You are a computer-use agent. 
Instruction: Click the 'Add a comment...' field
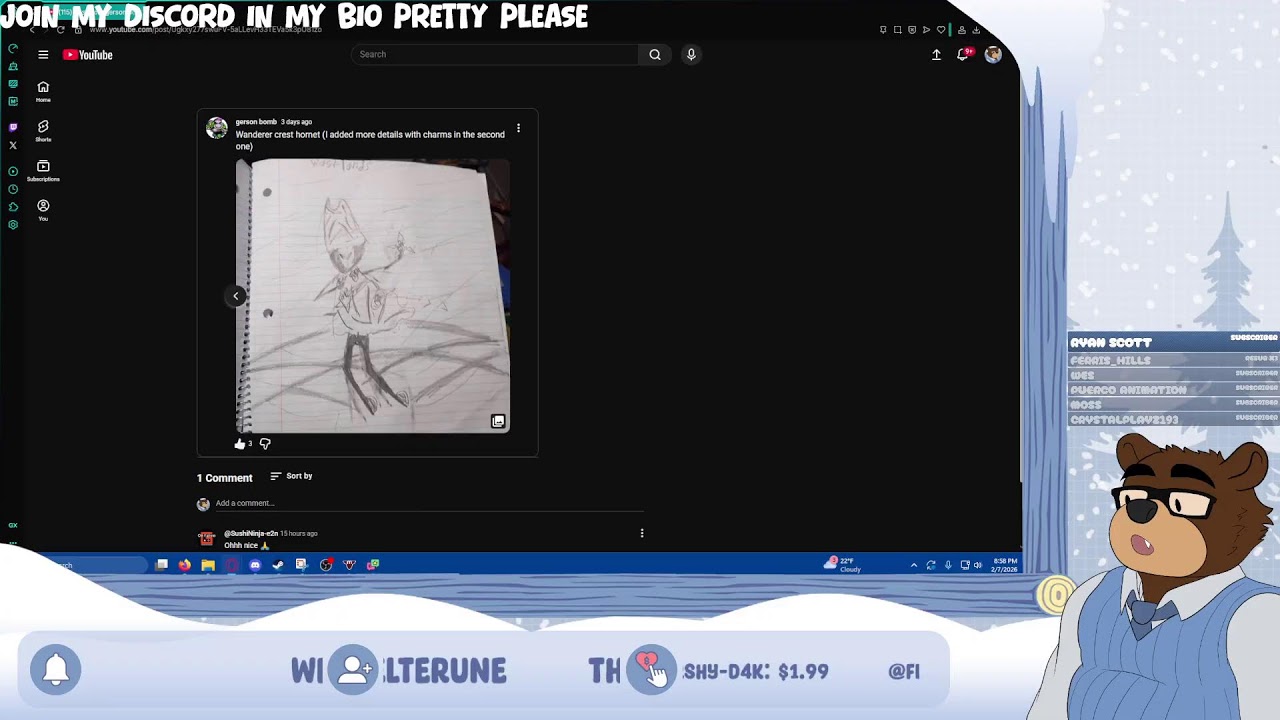[x=429, y=504]
